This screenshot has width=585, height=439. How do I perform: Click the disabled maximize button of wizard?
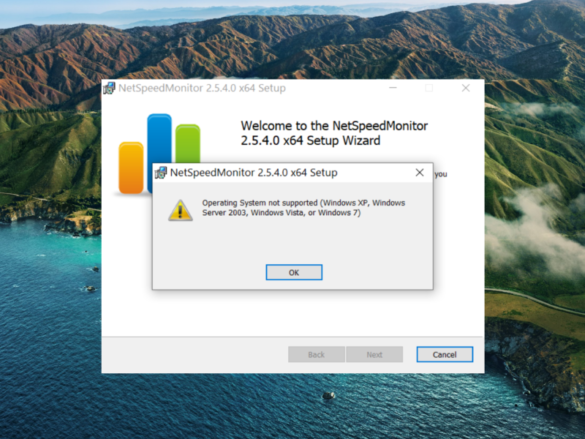[x=429, y=88]
